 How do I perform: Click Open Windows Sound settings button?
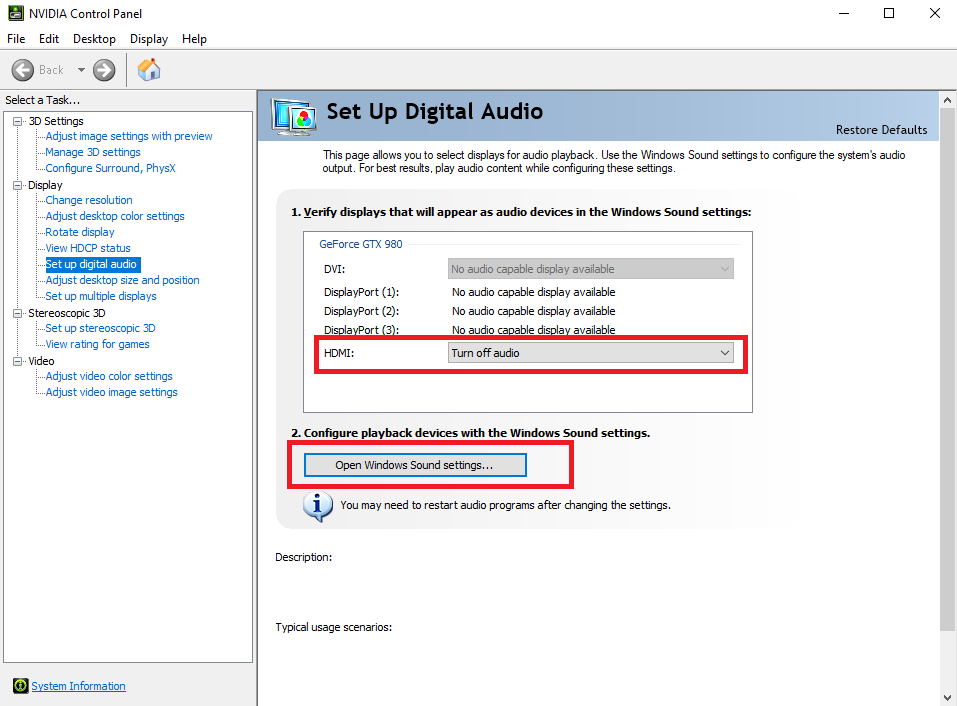[415, 465]
